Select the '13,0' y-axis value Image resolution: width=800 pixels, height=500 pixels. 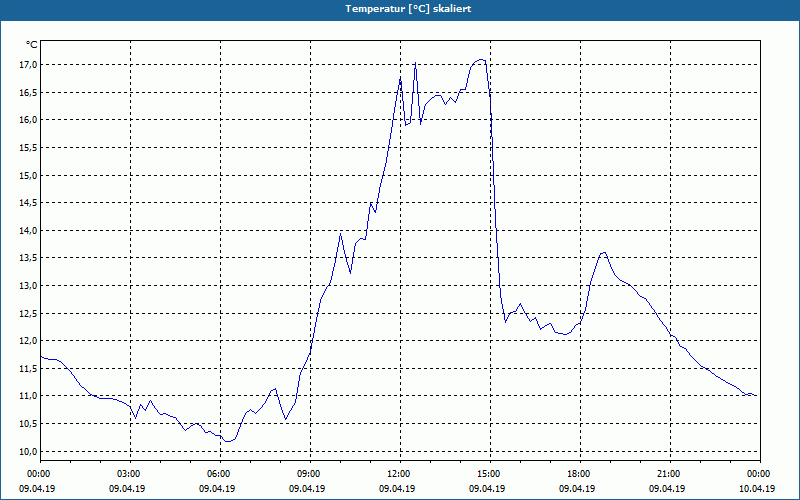click(29, 286)
